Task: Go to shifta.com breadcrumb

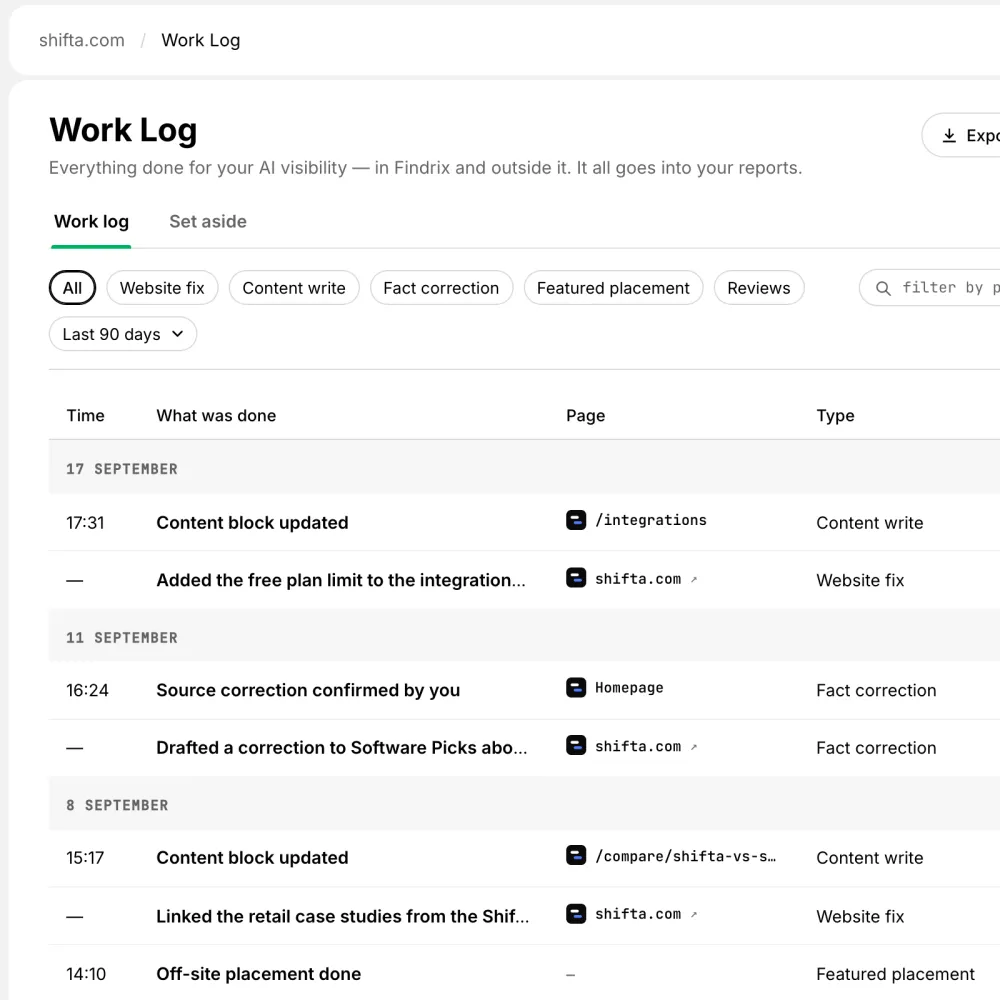Action: [x=82, y=40]
